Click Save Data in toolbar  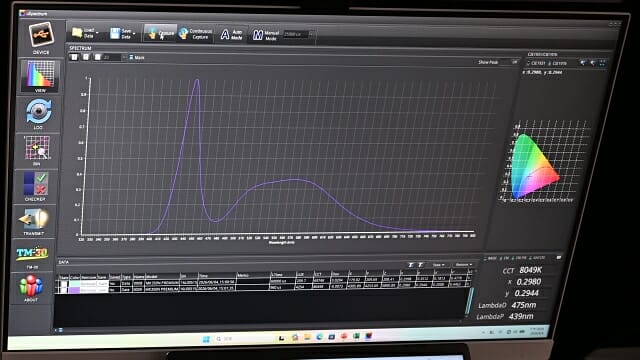click(x=121, y=33)
